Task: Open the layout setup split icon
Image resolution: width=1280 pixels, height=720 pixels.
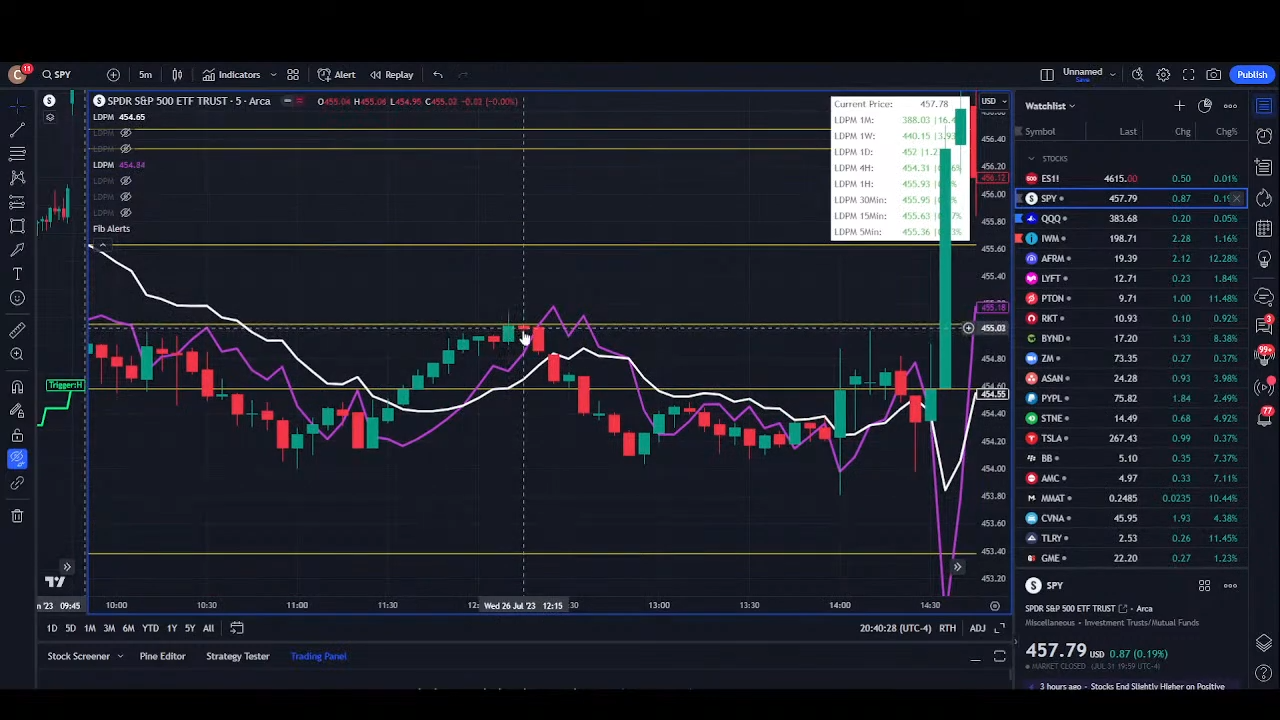Action: (1047, 75)
